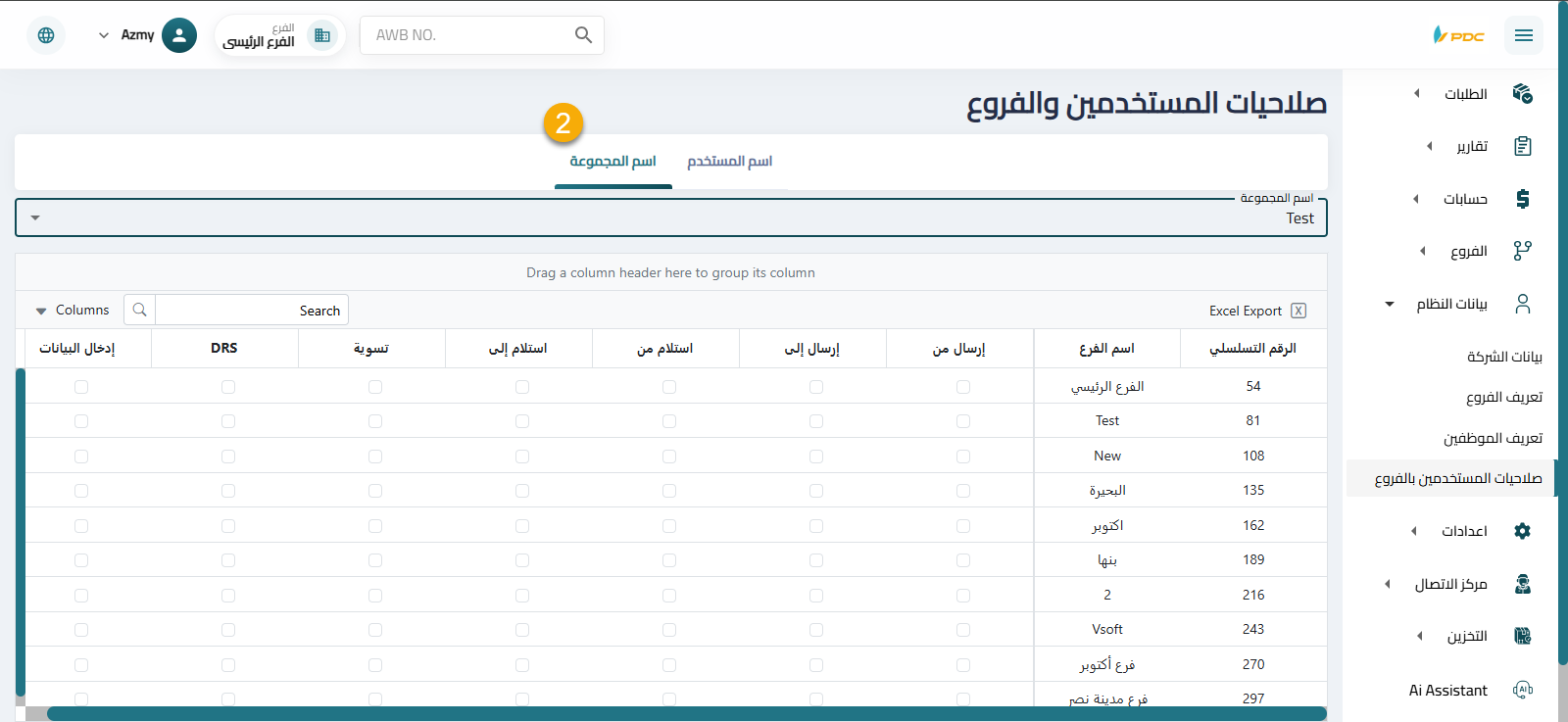The width and height of the screenshot is (1568, 722).
Task: Open تعريف الموظفين in the sidebar
Action: click(x=1493, y=438)
